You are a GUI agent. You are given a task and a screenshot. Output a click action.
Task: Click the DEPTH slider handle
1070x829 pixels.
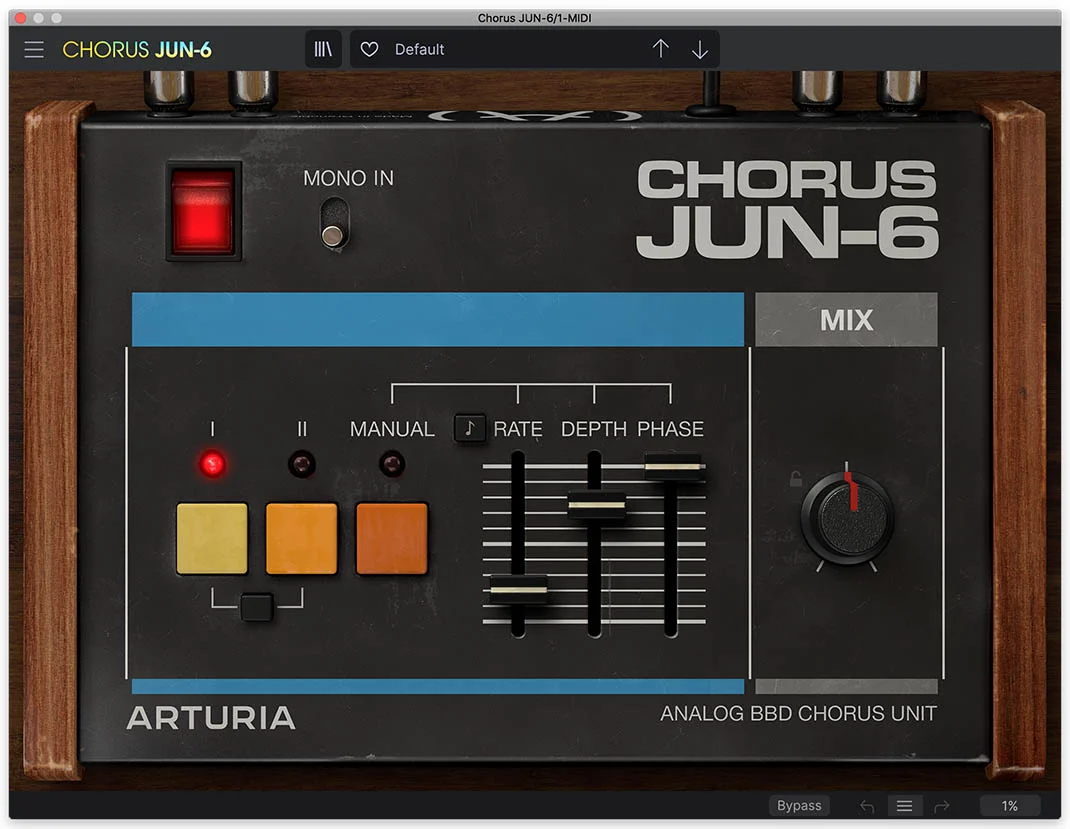(596, 506)
